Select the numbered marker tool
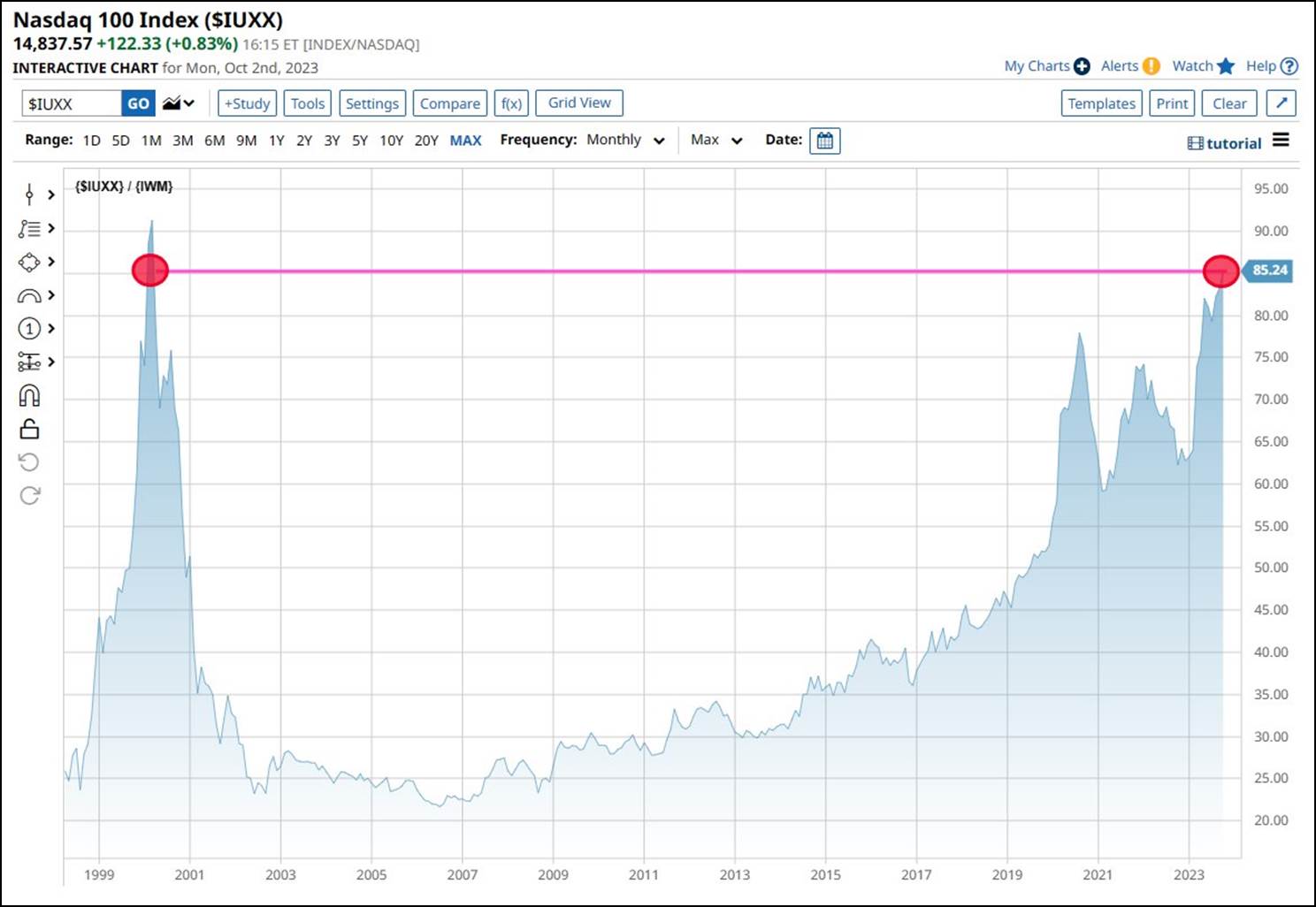This screenshot has width=1316, height=907. 29,329
